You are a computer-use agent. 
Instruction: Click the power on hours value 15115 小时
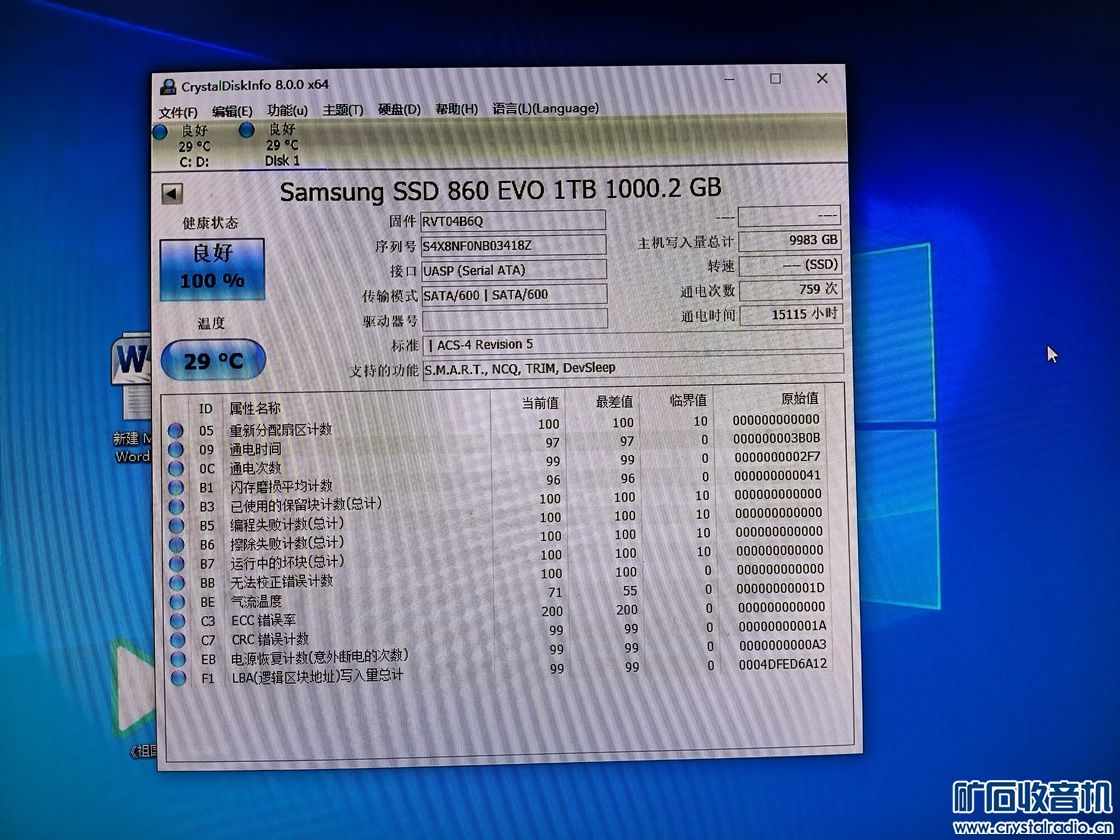pos(790,314)
